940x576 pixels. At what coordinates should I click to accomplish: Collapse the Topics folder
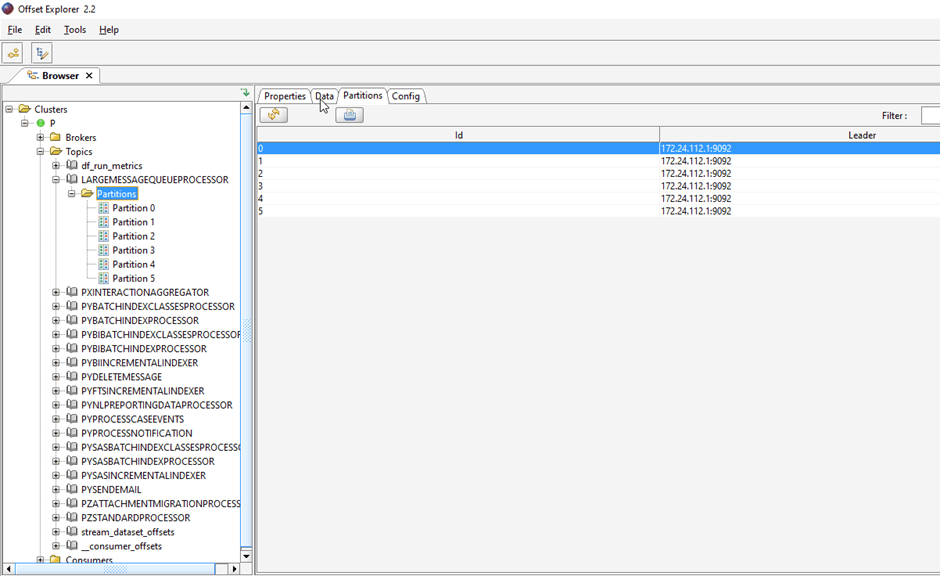pos(41,152)
